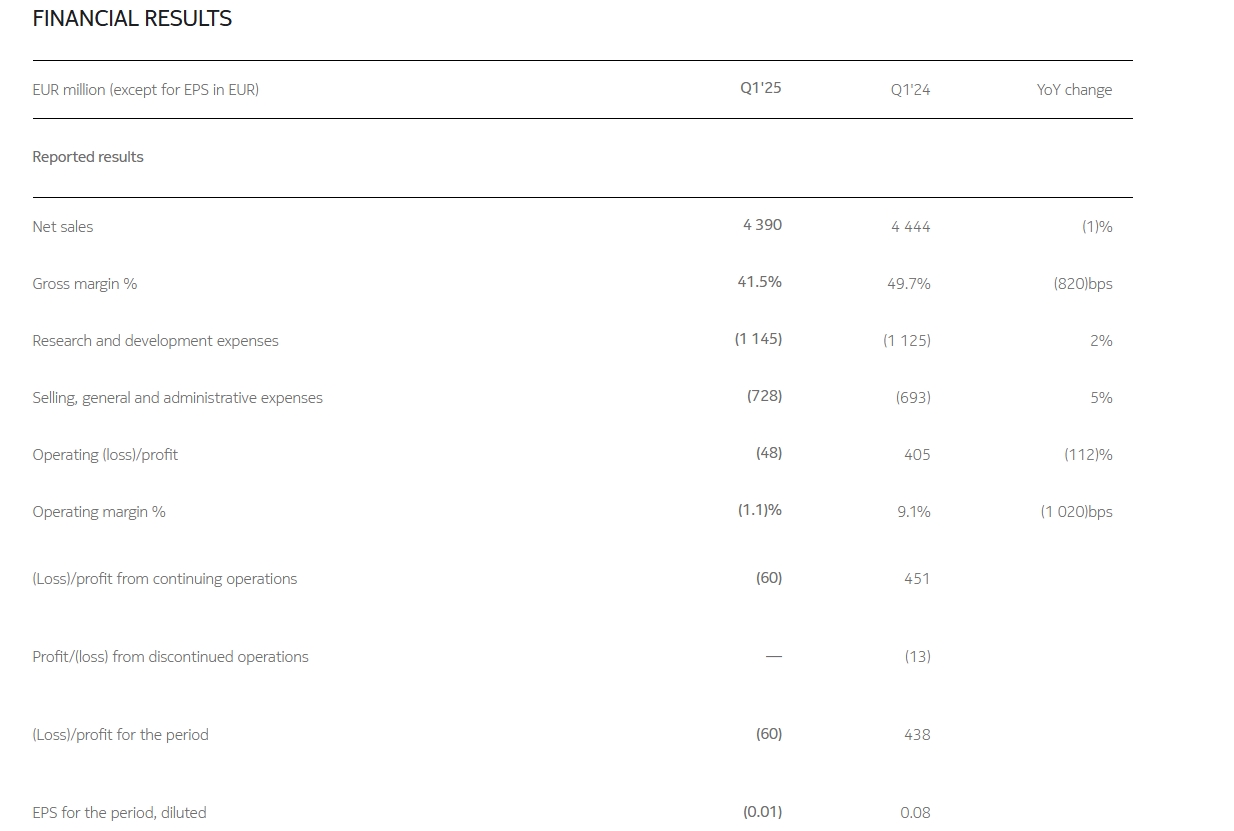The image size is (1234, 831).
Task: Select the Q1'24 SG&A value (693)
Action: 912,398
